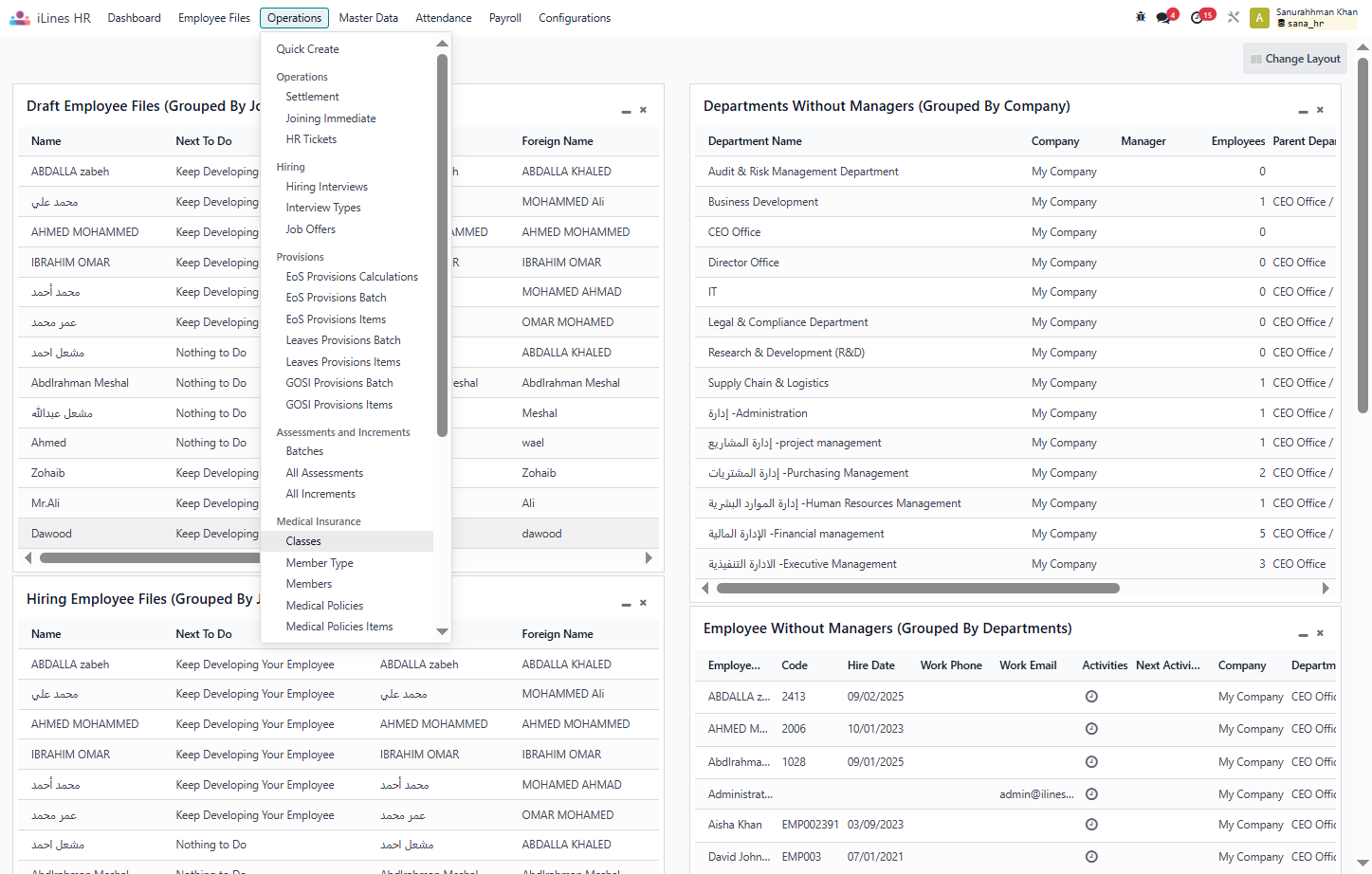Image resolution: width=1372 pixels, height=874 pixels.
Task: Click the iLines HR logo icon
Action: click(x=19, y=18)
